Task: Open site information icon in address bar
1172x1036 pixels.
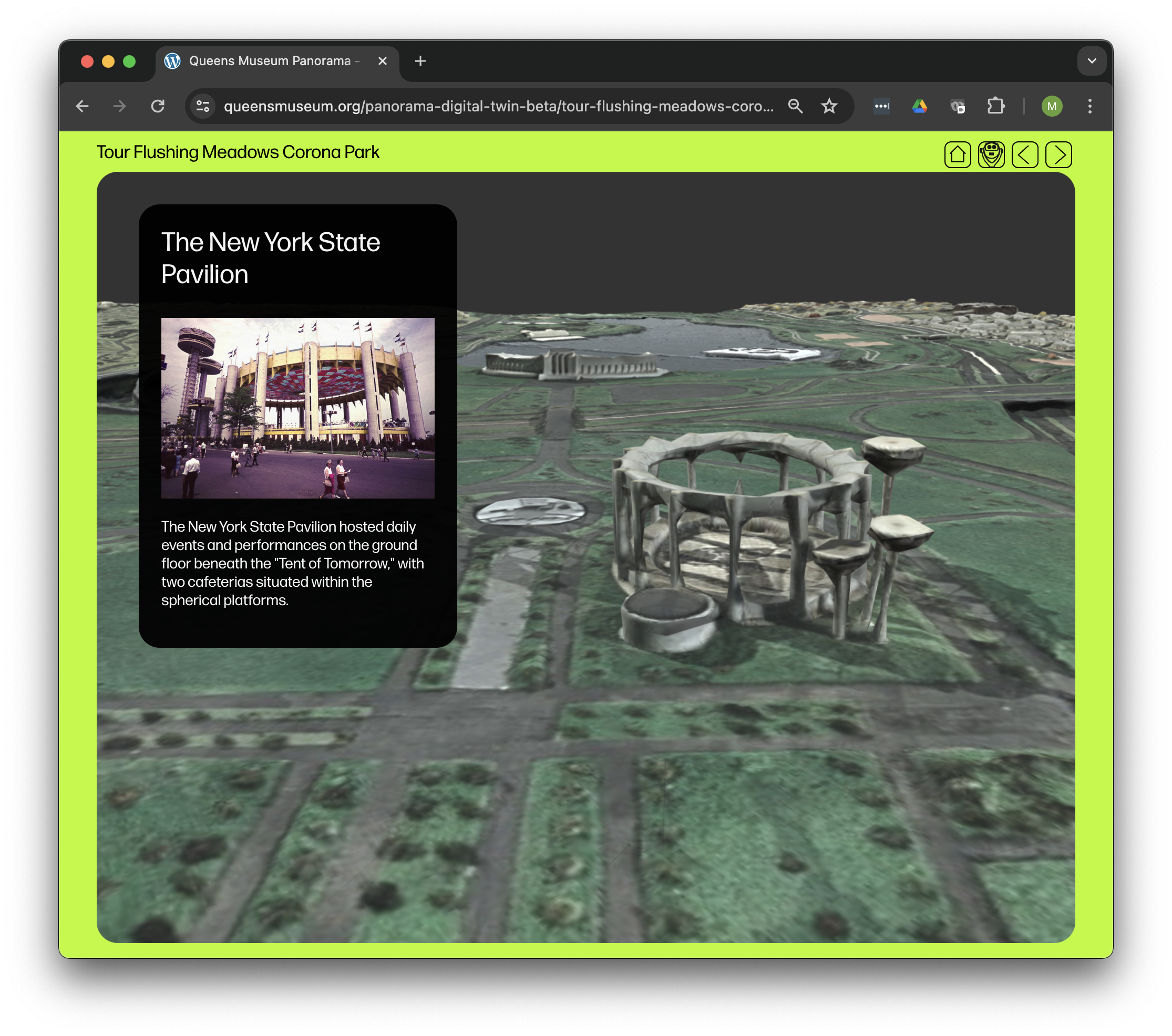Action: pyautogui.click(x=203, y=106)
